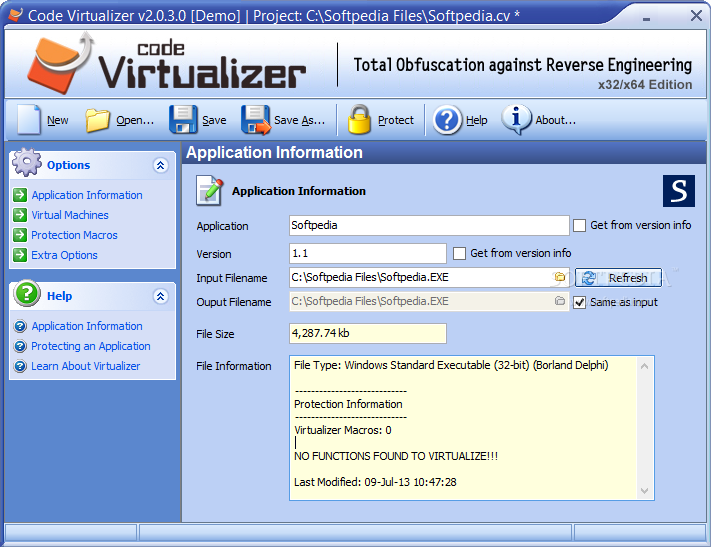Click the Save toolbar label

[x=214, y=120]
